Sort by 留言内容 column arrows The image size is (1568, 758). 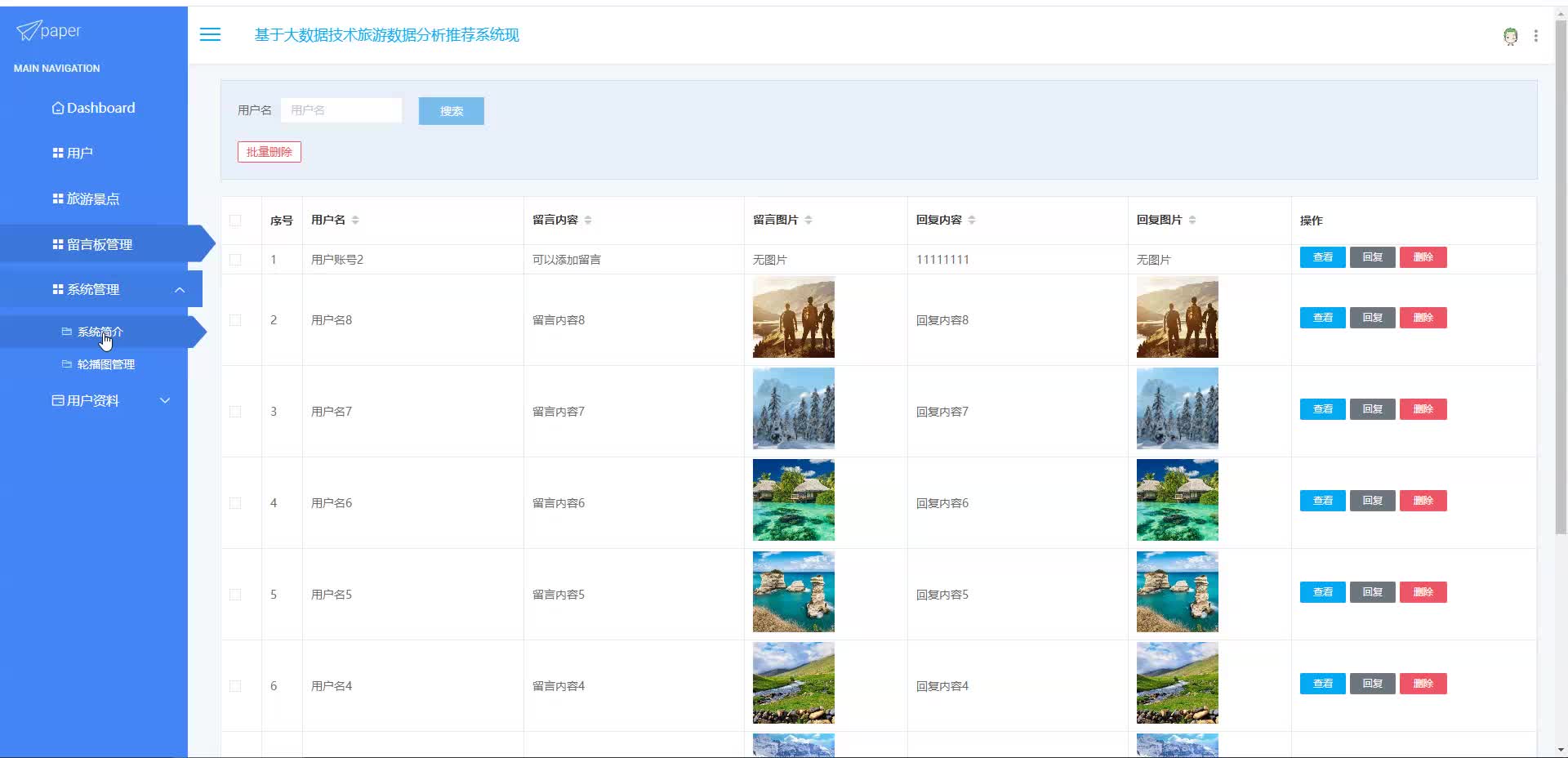tap(588, 220)
